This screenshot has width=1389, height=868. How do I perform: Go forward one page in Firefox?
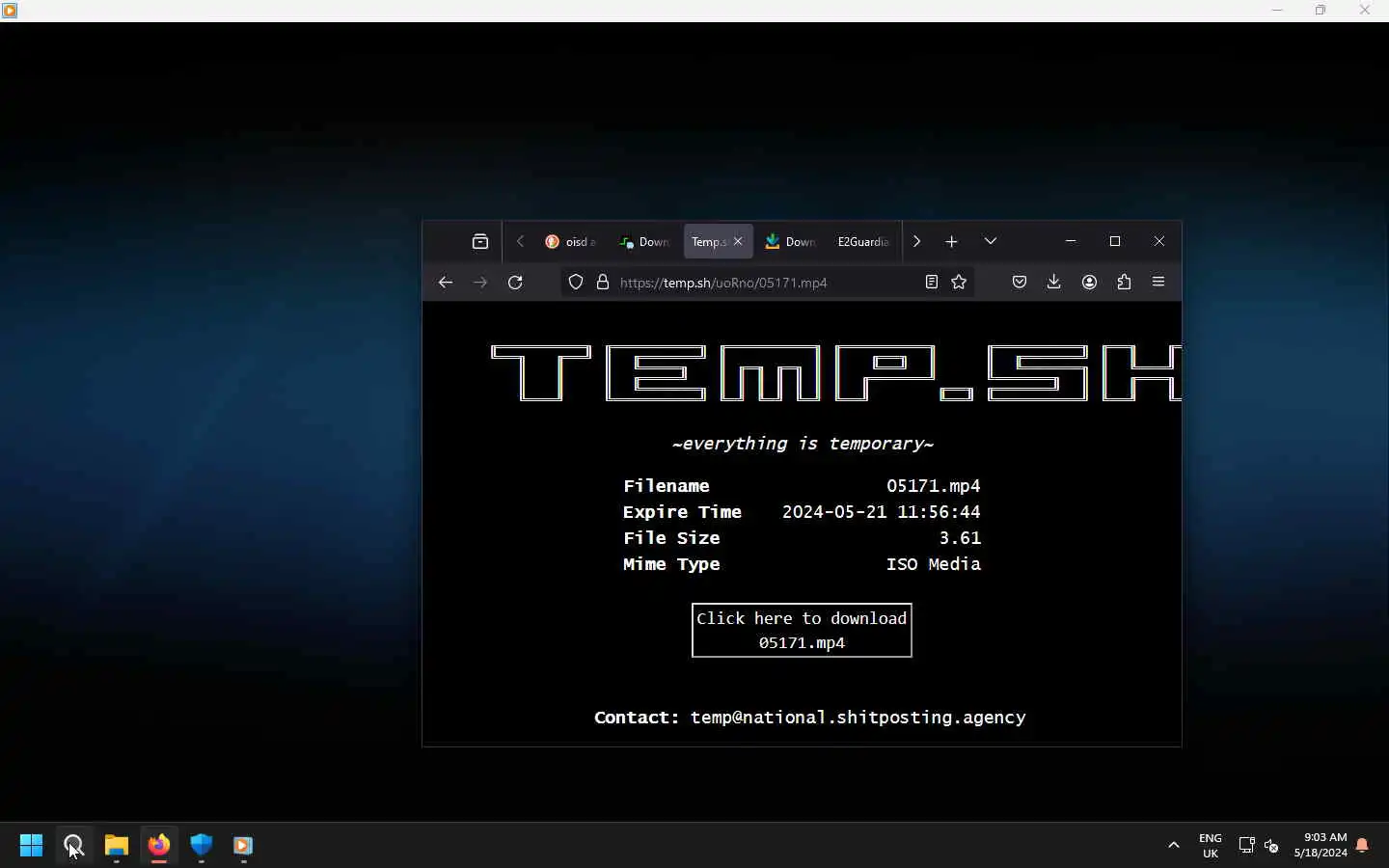coord(480,283)
